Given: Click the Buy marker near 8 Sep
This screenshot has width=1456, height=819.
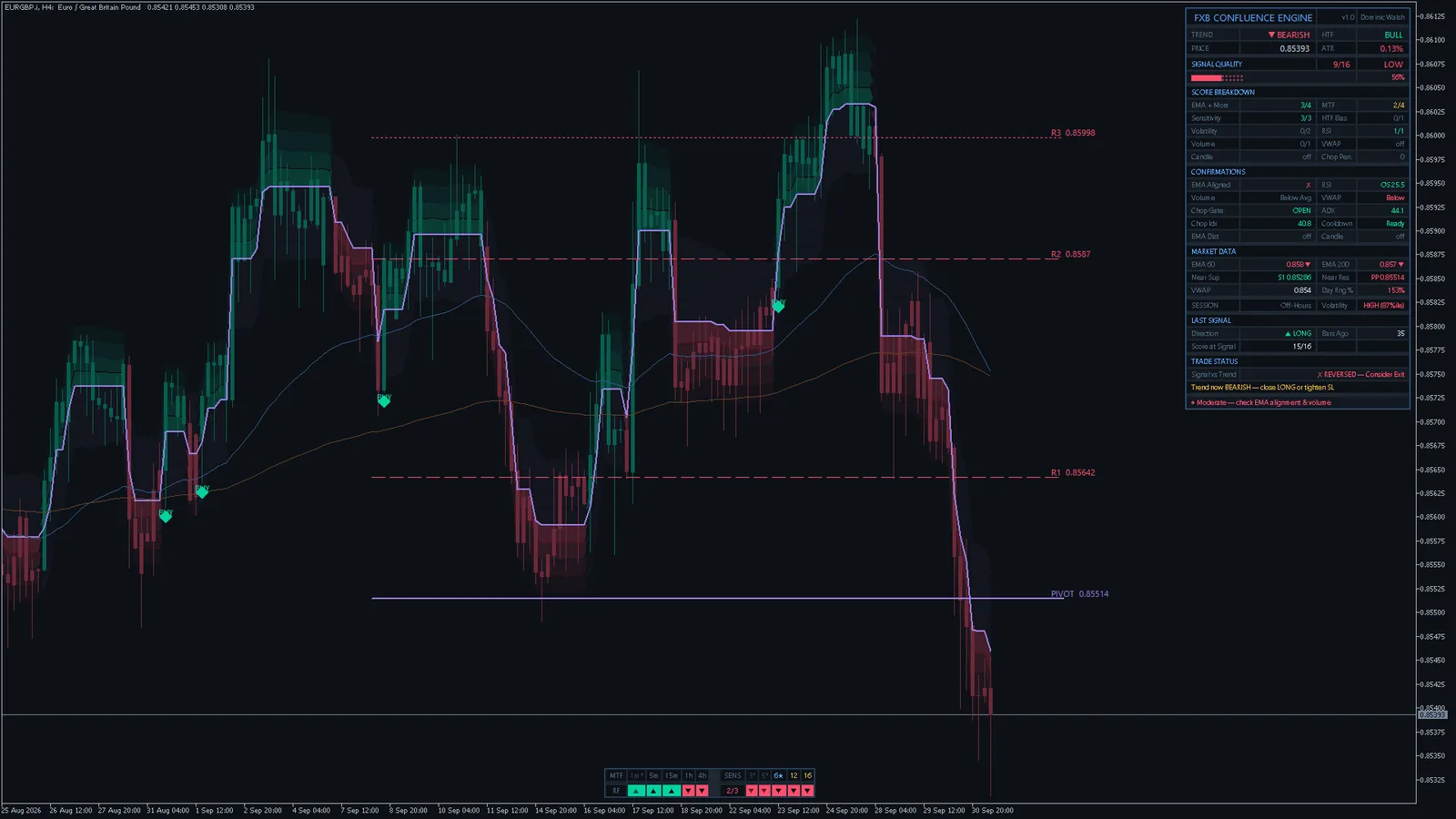Looking at the screenshot, I should click(384, 399).
